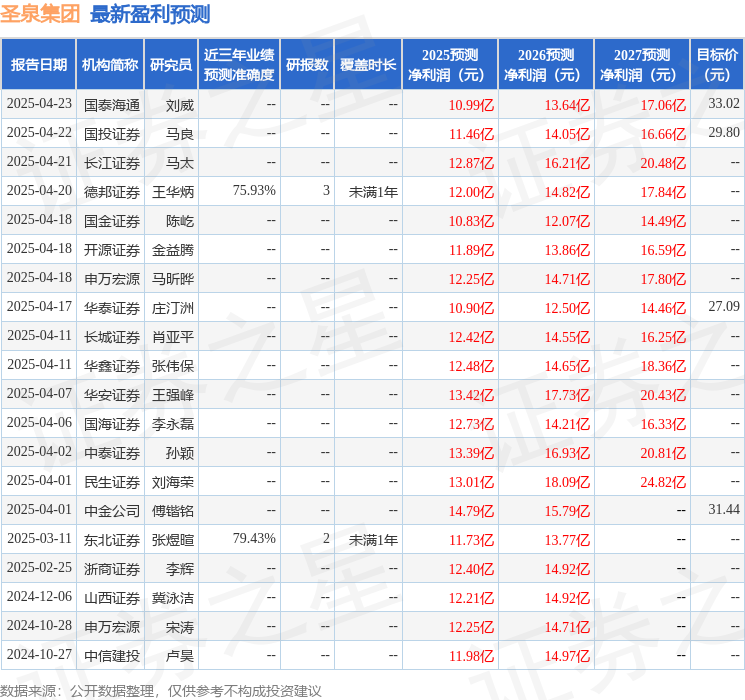Select the 浙商证券 institution cell
Viewport: 745px width, 700px height.
click(112, 569)
